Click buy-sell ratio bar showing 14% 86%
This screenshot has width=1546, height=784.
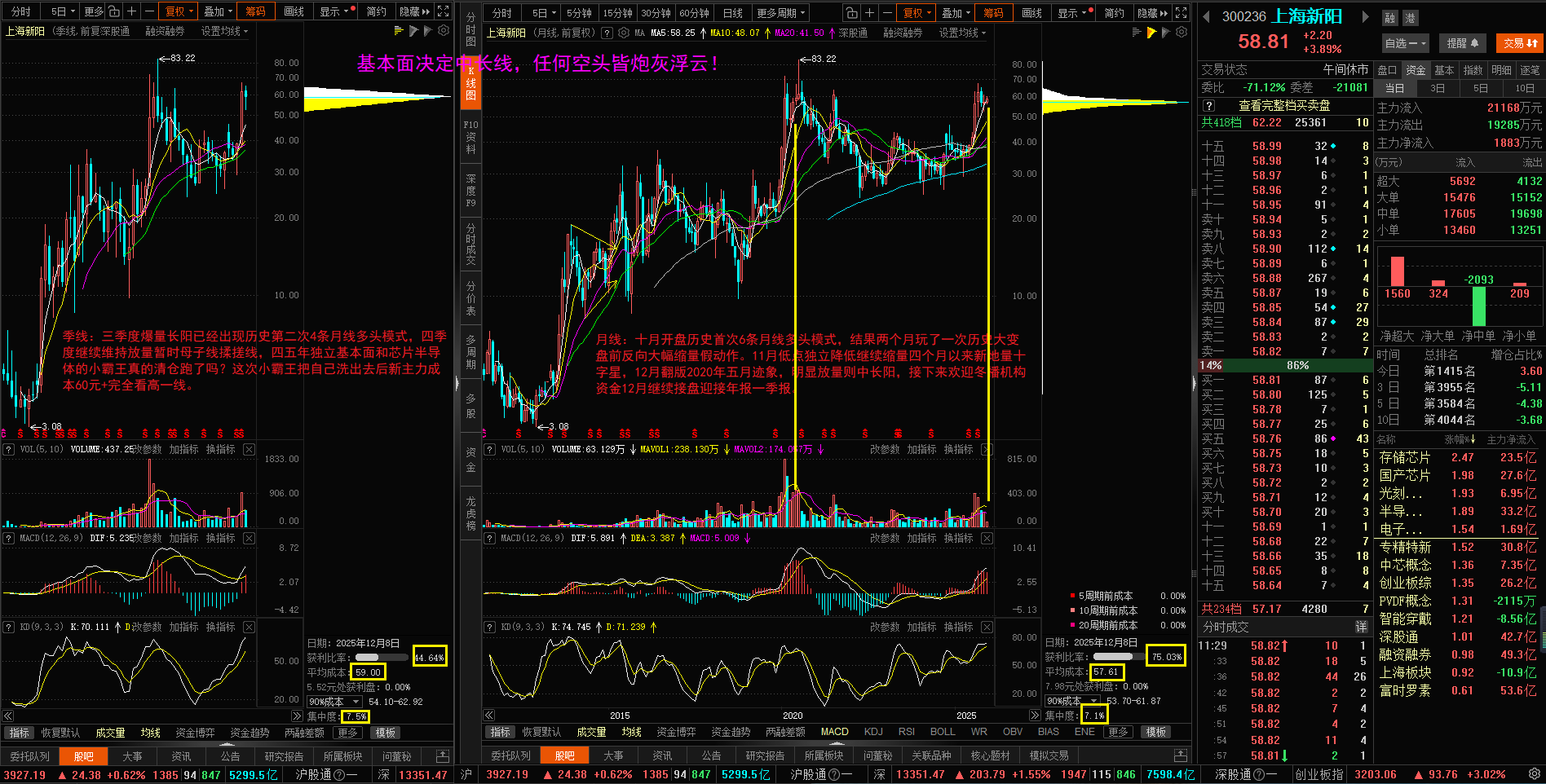[1284, 365]
